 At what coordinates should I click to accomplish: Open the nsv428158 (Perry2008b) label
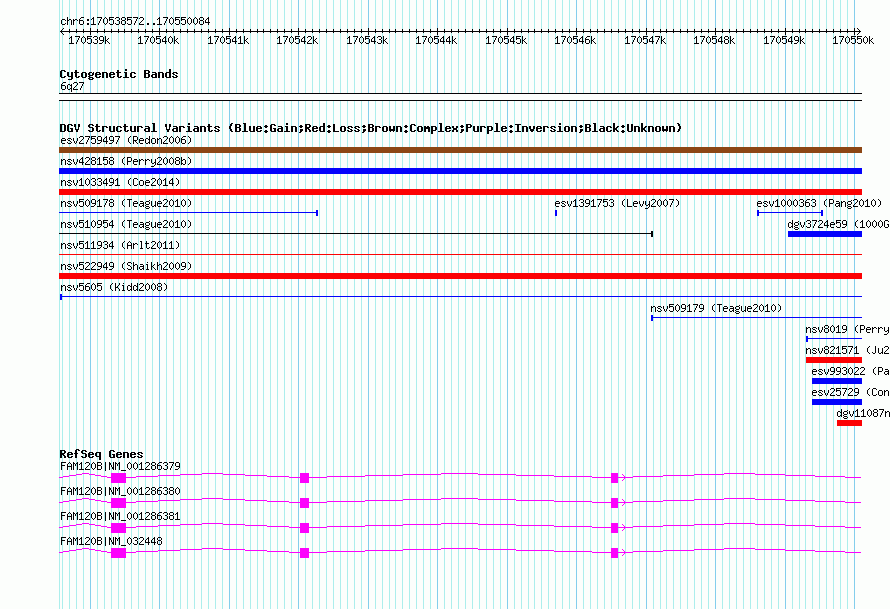point(126,161)
